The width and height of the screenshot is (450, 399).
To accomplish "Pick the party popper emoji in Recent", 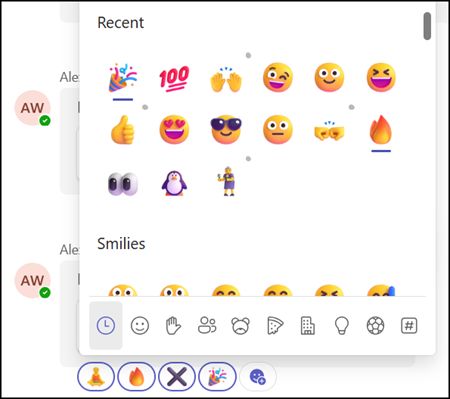I will (x=123, y=78).
